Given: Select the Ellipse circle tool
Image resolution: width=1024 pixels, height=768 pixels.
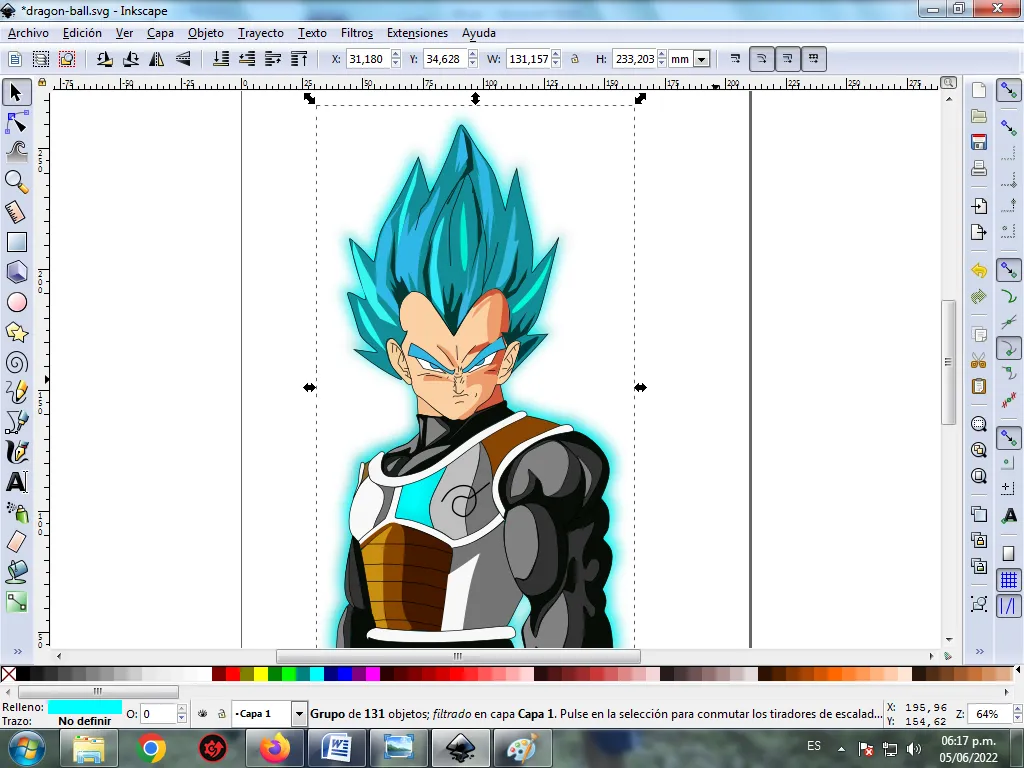Looking at the screenshot, I should tap(16, 302).
